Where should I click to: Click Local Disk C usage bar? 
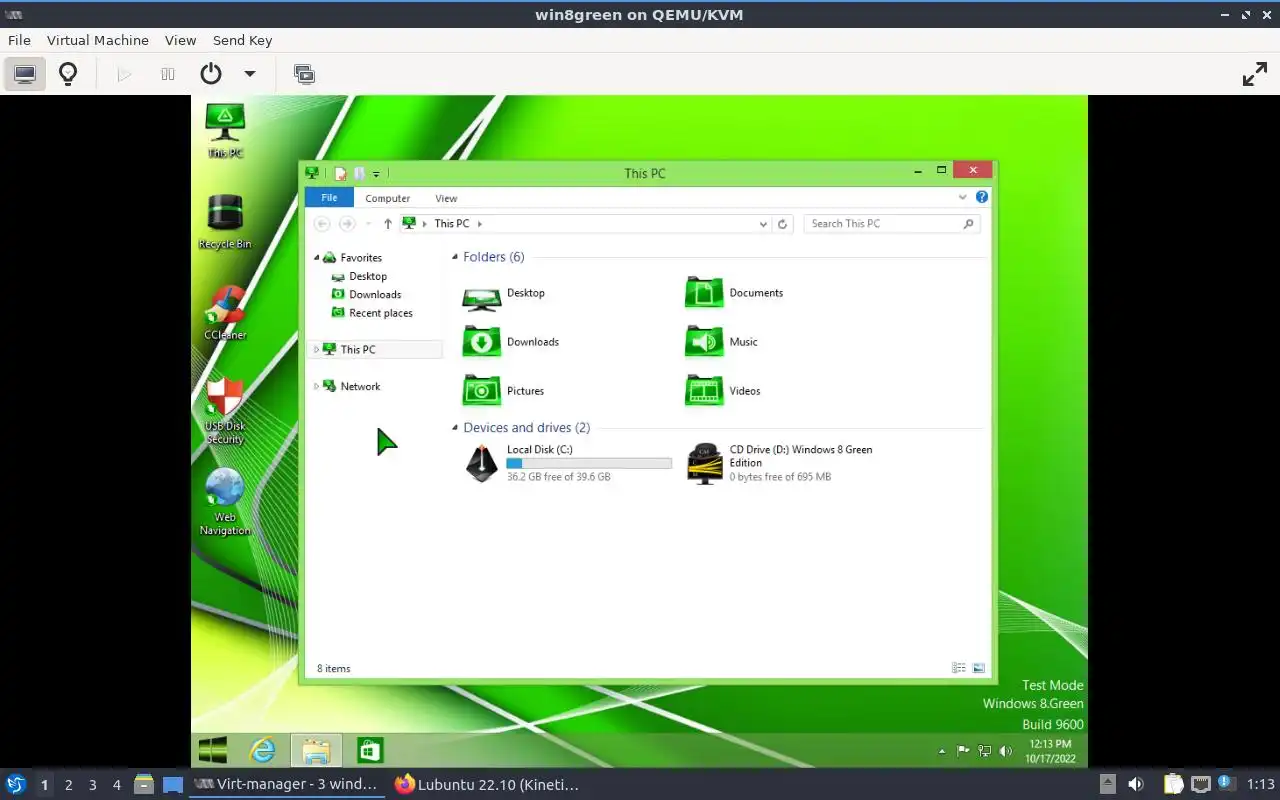pos(589,464)
